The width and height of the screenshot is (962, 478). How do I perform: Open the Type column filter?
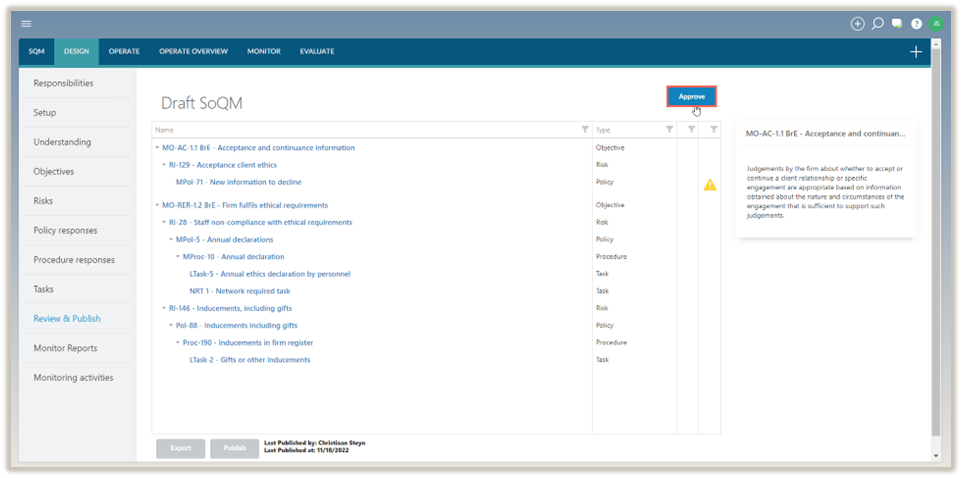[x=669, y=130]
